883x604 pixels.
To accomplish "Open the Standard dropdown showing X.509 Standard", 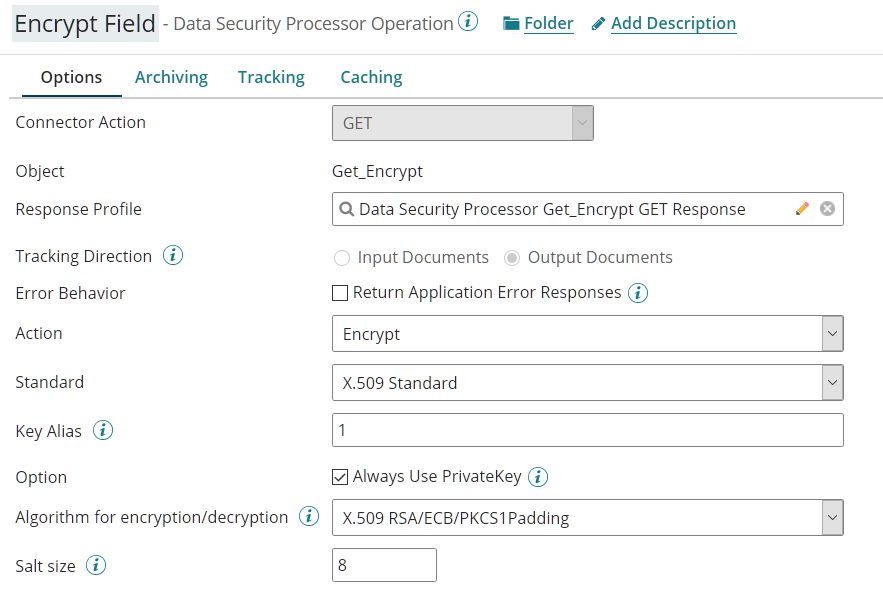I will (832, 382).
